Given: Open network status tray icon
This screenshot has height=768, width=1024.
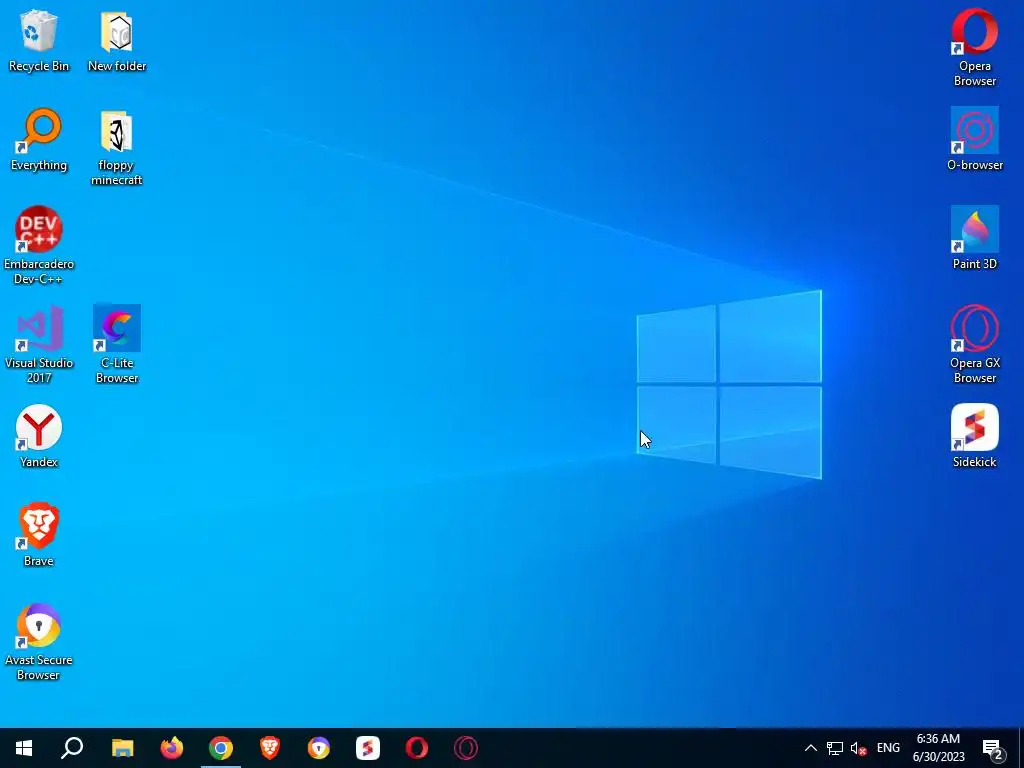Looking at the screenshot, I should click(x=835, y=748).
